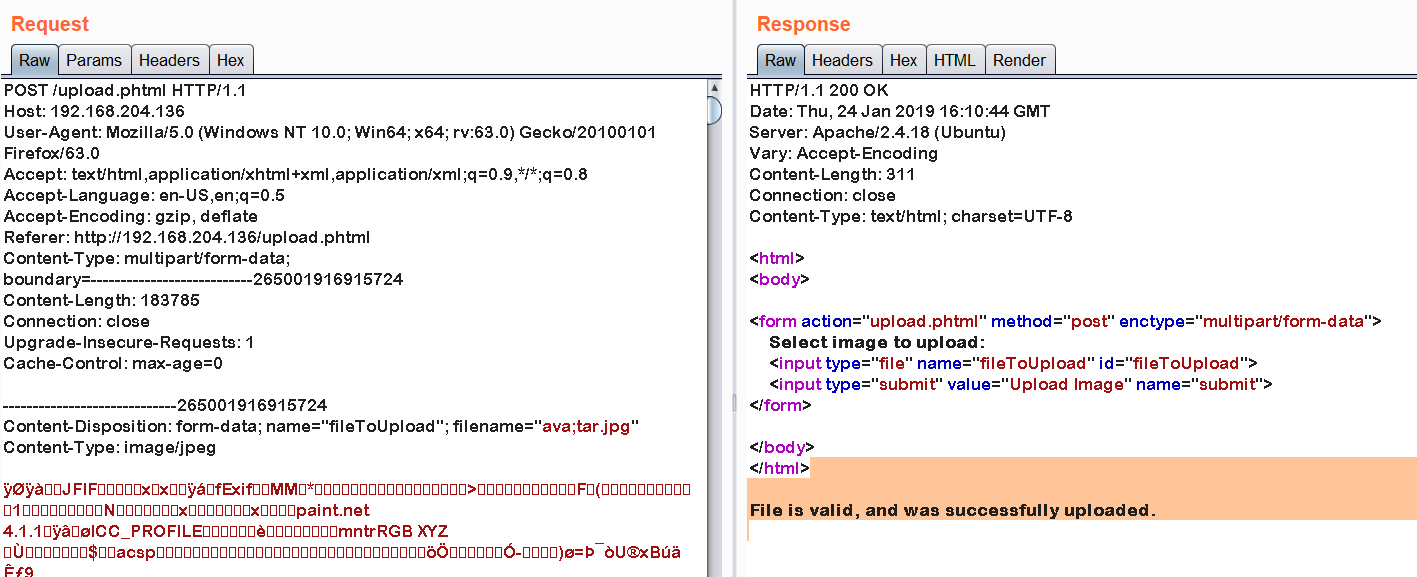1417x577 pixels.
Task: Click the Referer header line
Action: tap(187, 237)
